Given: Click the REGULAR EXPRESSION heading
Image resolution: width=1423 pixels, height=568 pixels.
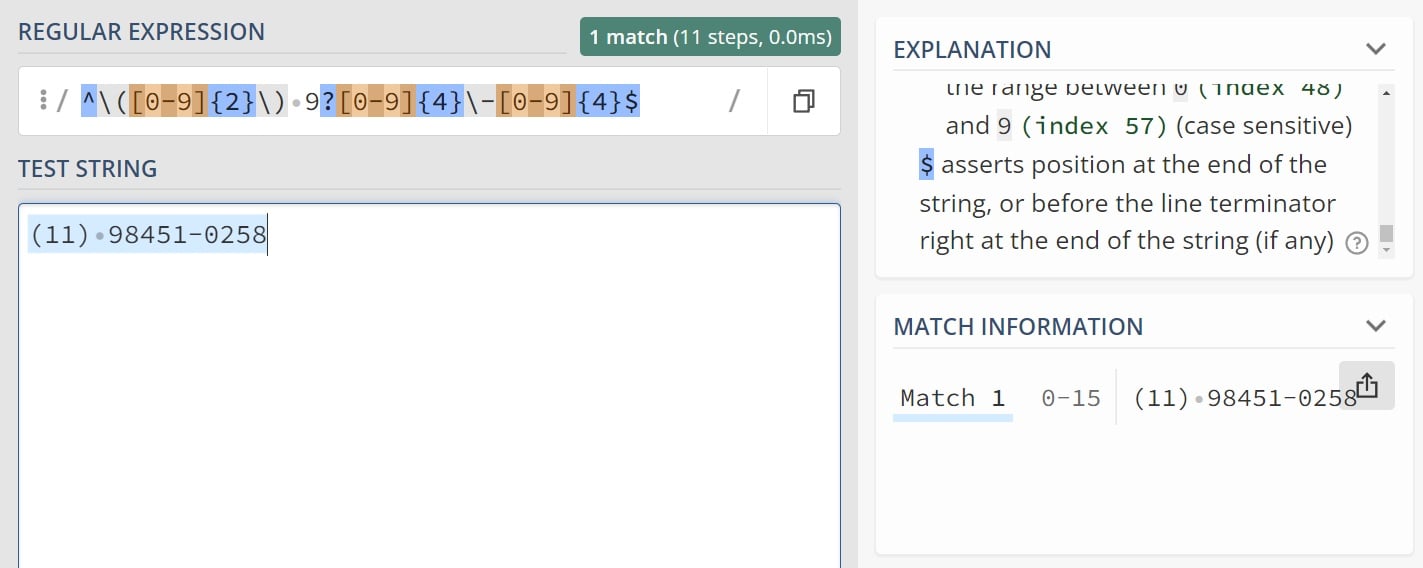Looking at the screenshot, I should pyautogui.click(x=141, y=31).
